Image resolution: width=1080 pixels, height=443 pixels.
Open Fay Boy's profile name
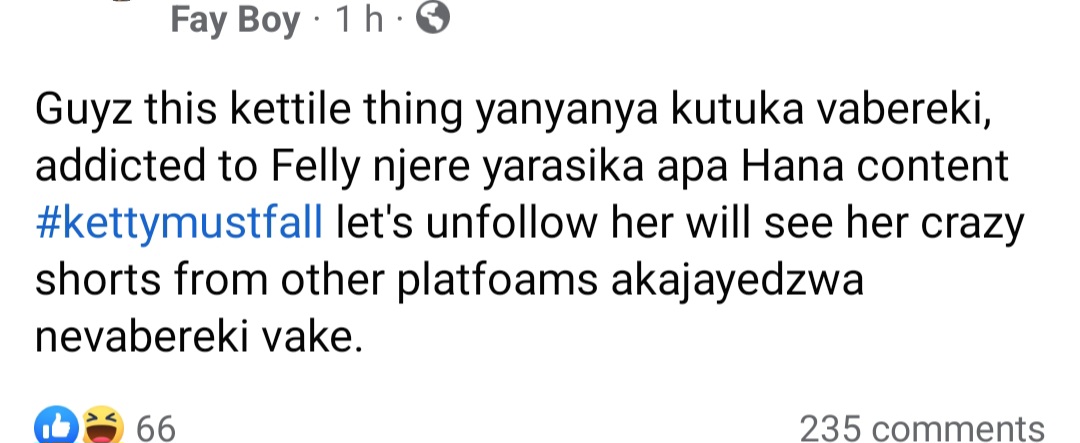pyautogui.click(x=235, y=21)
